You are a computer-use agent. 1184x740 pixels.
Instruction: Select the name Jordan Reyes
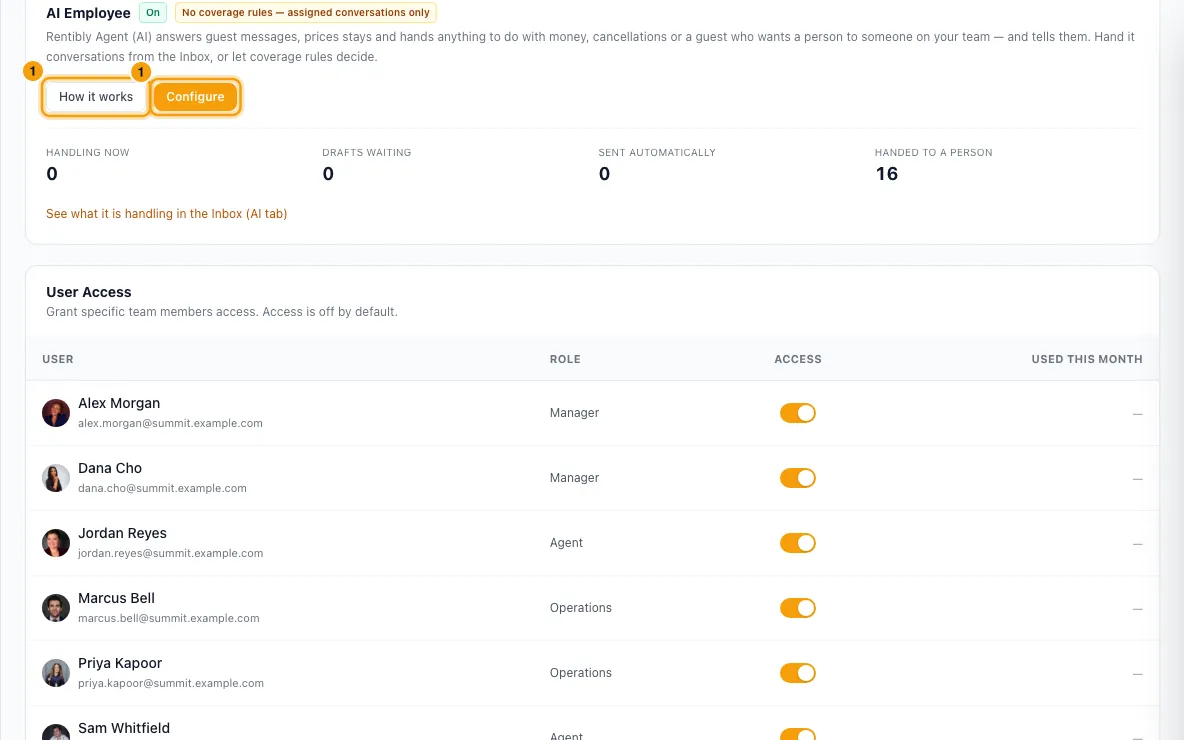tap(122, 533)
